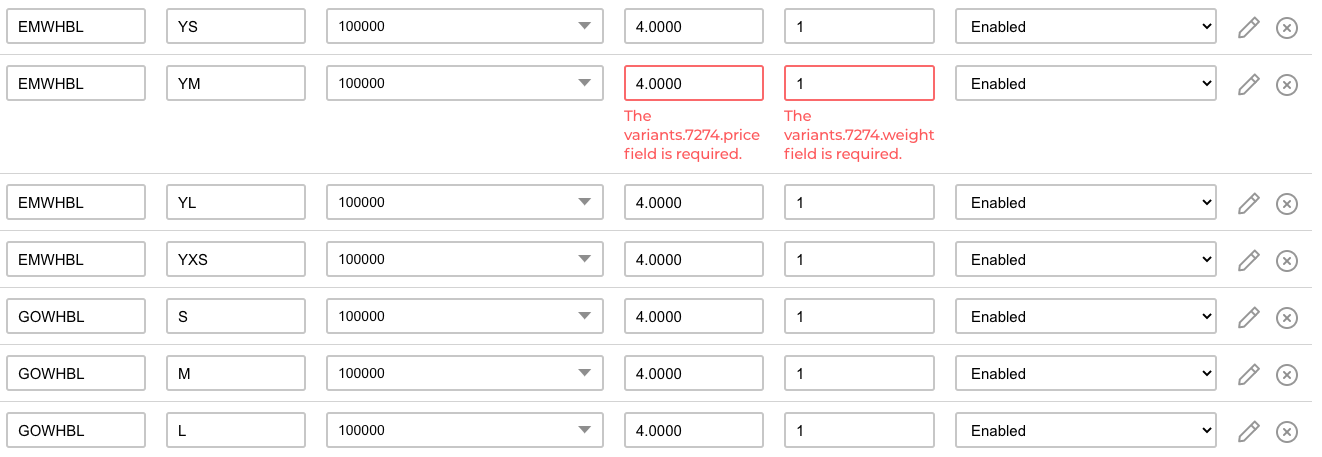The height and width of the screenshot is (457, 1322).
Task: Edit the GOWHBL S variant
Action: (1248, 317)
